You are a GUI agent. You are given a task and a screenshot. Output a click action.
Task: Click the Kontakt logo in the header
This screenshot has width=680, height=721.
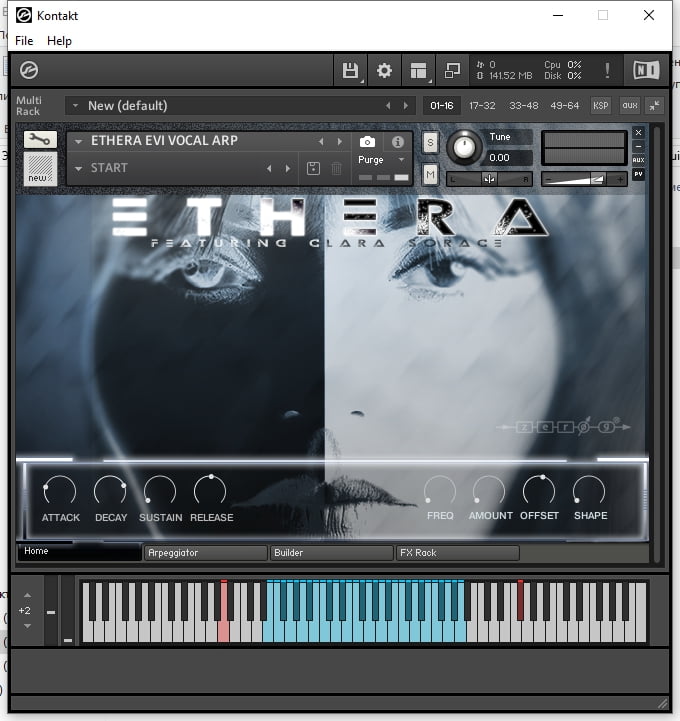tap(29, 70)
